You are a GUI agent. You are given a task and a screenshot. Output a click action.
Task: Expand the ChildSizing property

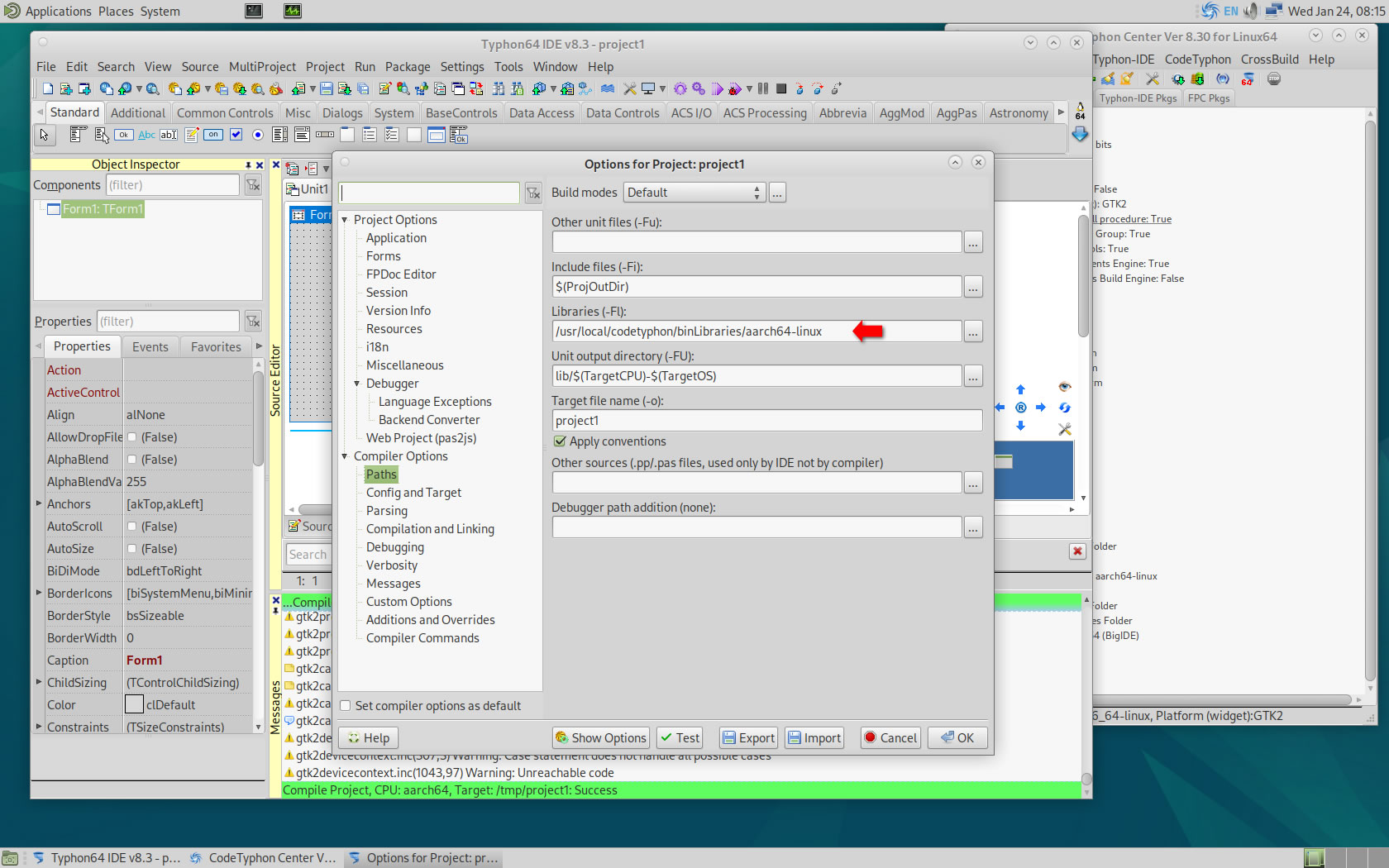coord(39,682)
